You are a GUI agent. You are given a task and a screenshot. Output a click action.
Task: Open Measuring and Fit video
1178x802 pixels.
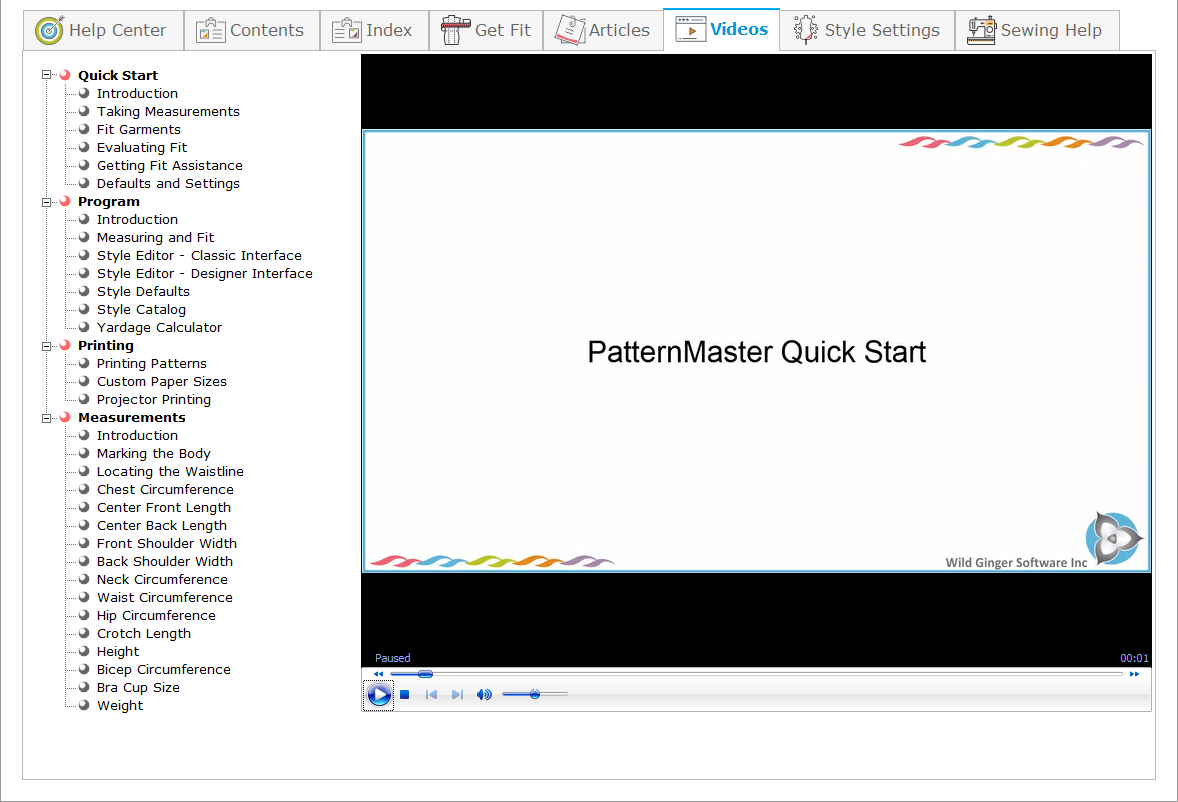(x=156, y=237)
